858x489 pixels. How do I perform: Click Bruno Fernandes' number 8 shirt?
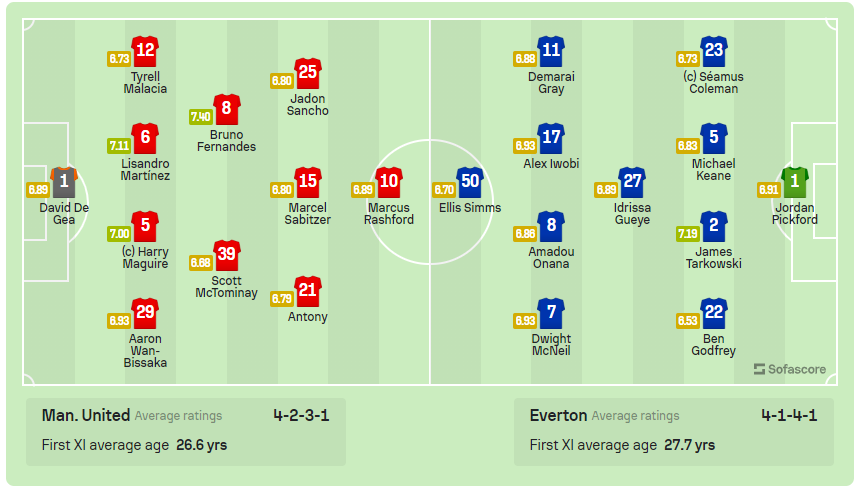227,109
